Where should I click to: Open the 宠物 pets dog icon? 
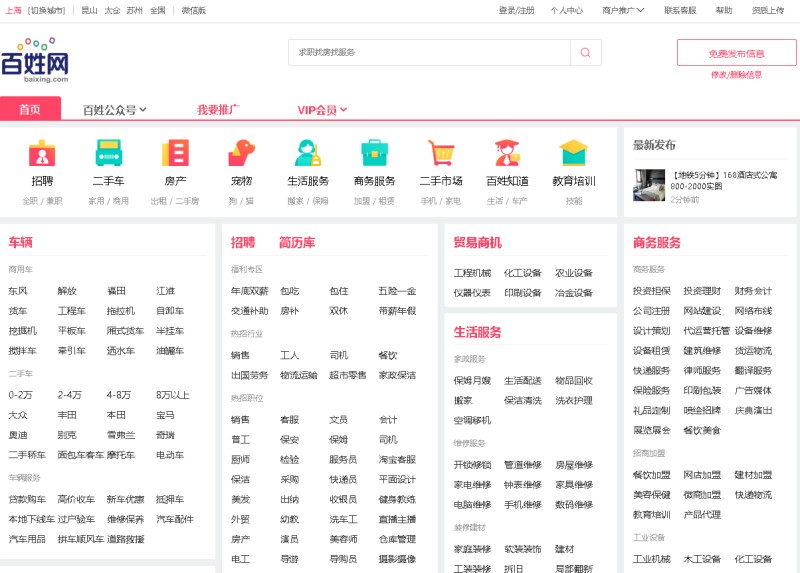pyautogui.click(x=241, y=153)
